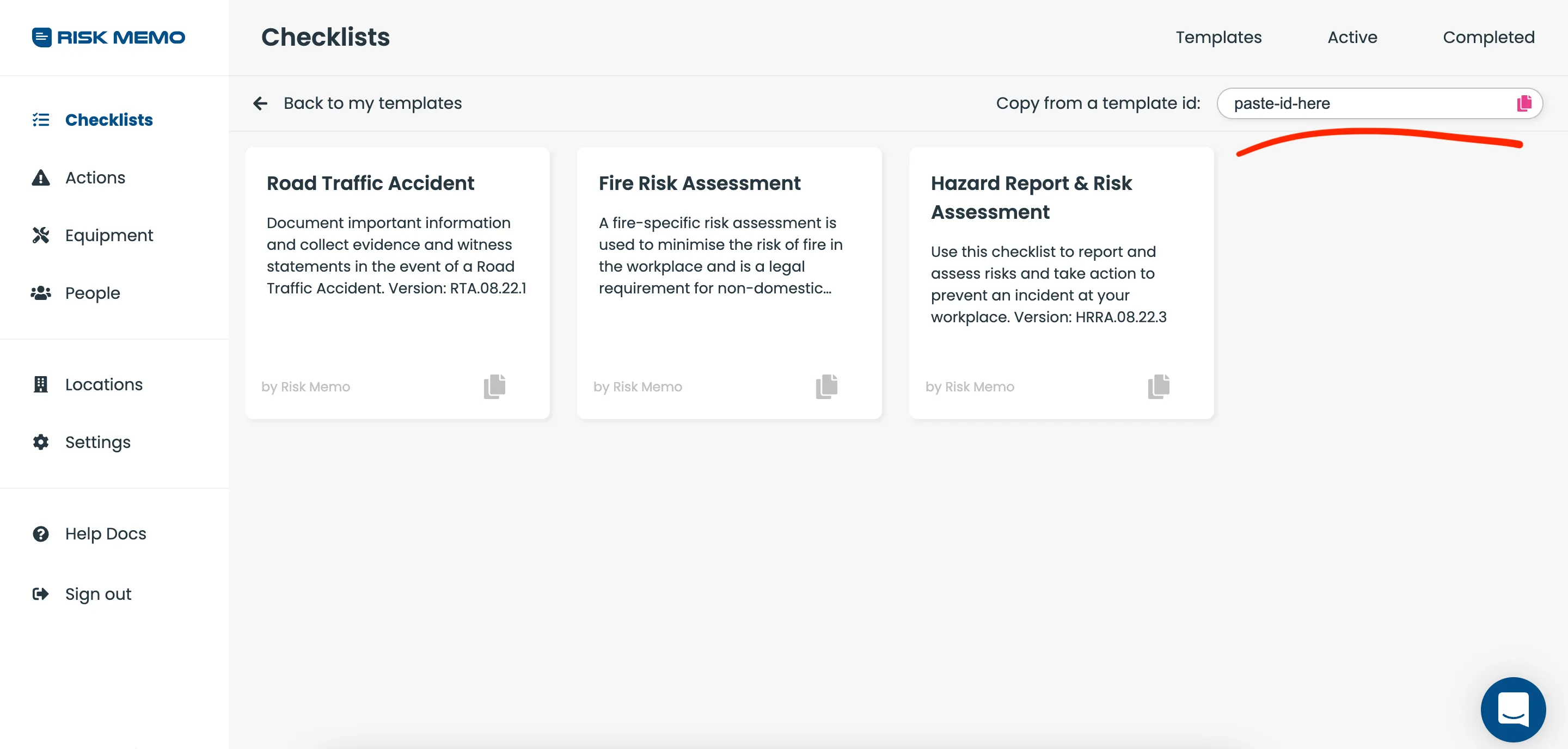Click the Equipment tools icon

41,236
